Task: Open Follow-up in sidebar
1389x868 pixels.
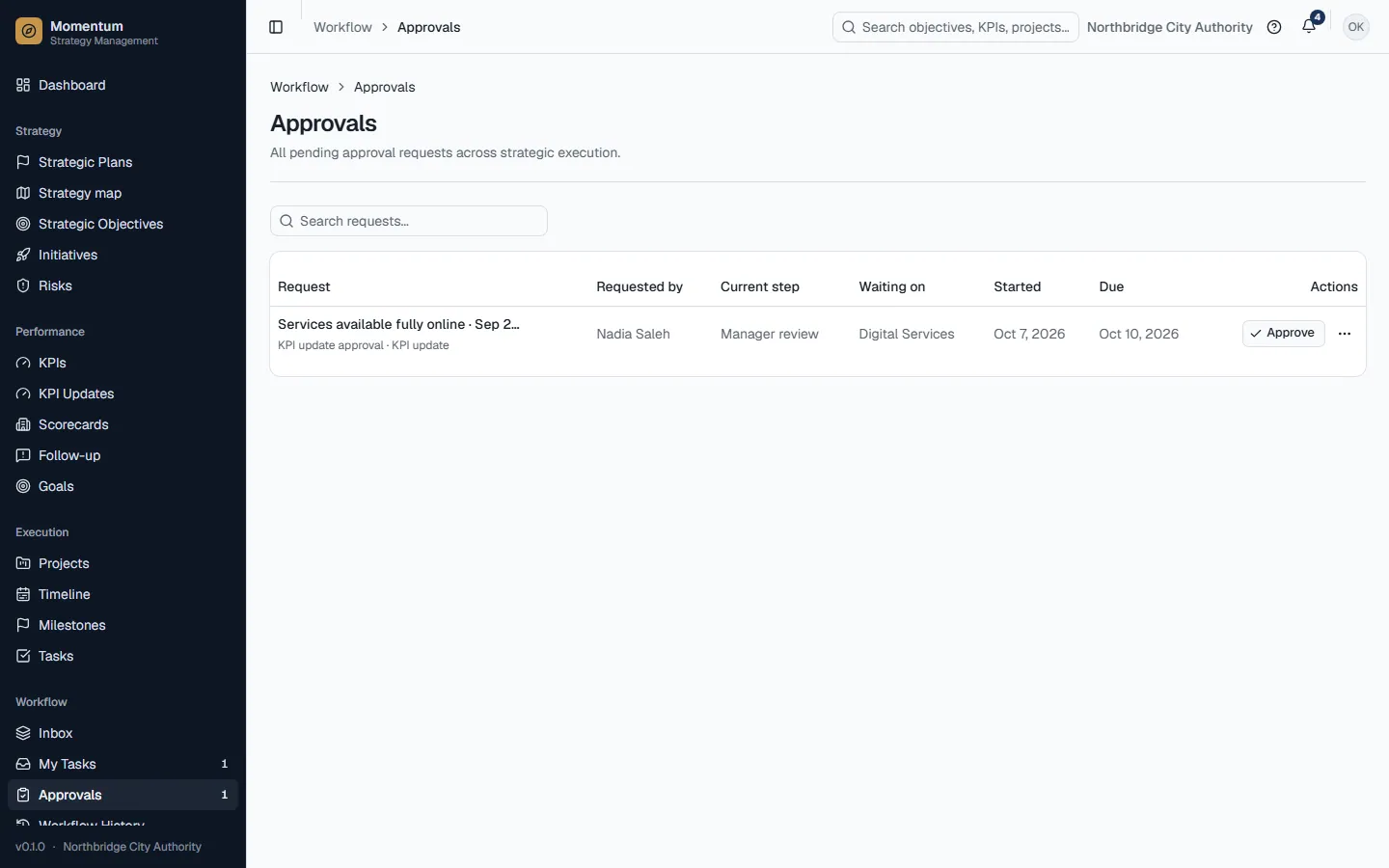Action: [123, 455]
